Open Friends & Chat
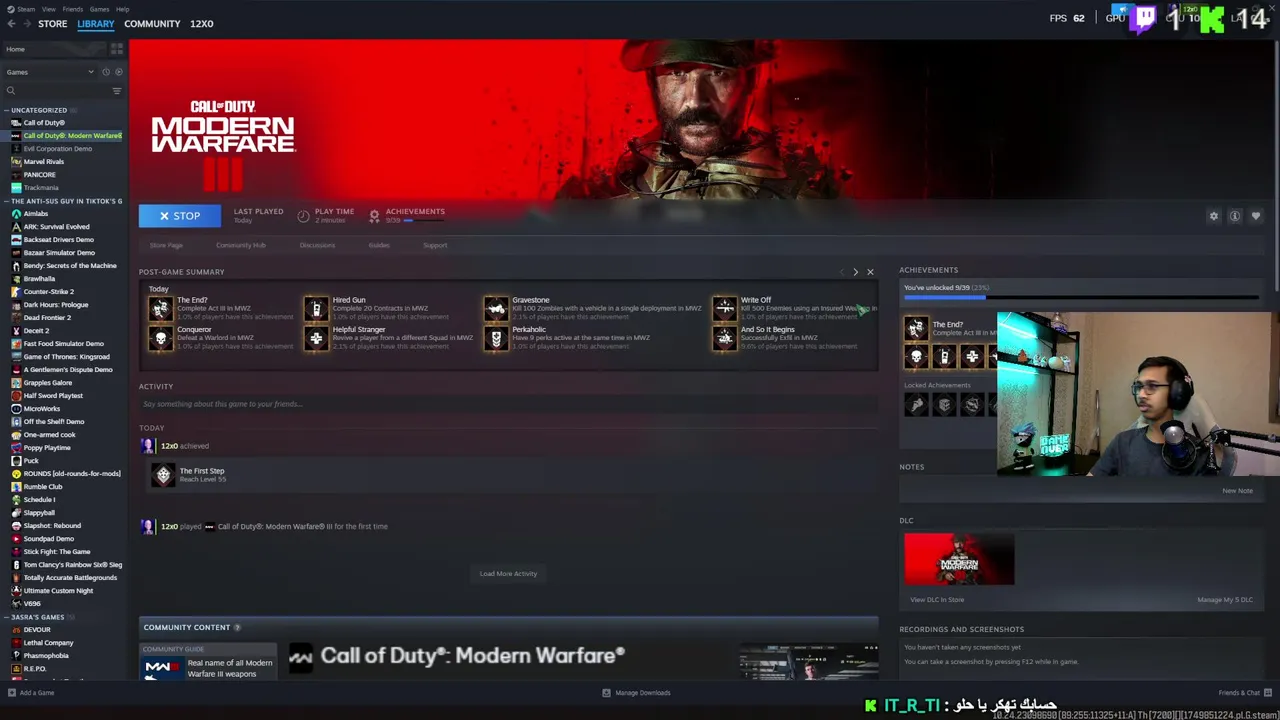 click(1244, 693)
